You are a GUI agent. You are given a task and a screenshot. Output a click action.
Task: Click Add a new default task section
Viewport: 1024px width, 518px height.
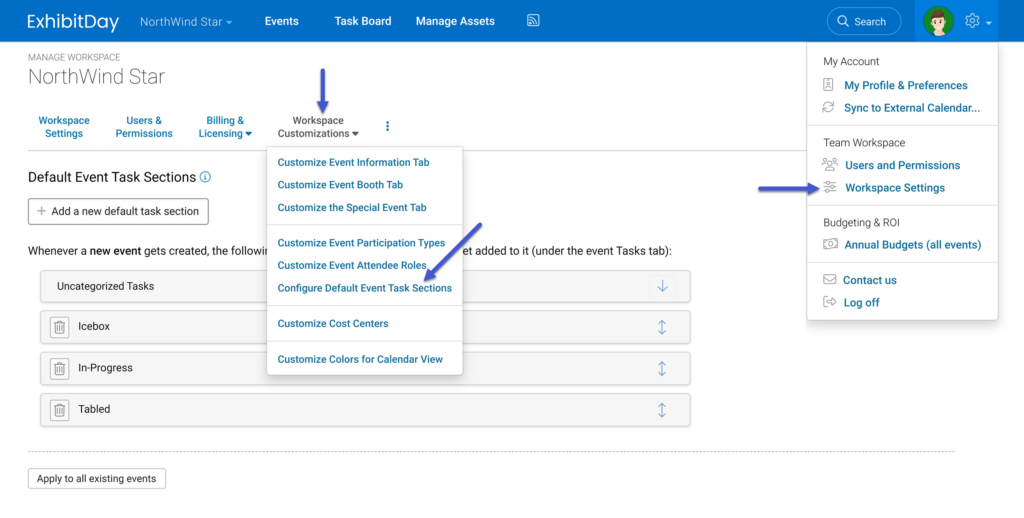(118, 212)
